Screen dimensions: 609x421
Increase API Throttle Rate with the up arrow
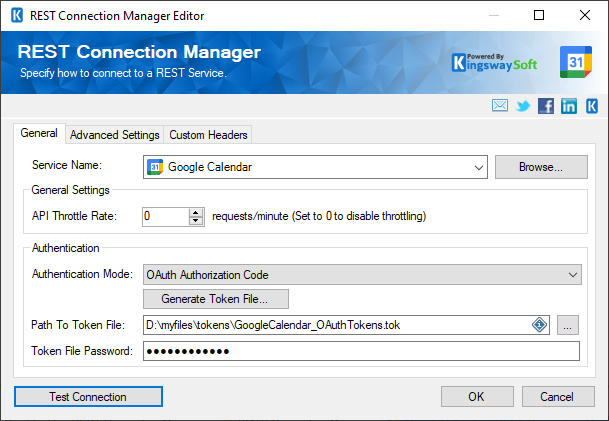click(x=196, y=212)
